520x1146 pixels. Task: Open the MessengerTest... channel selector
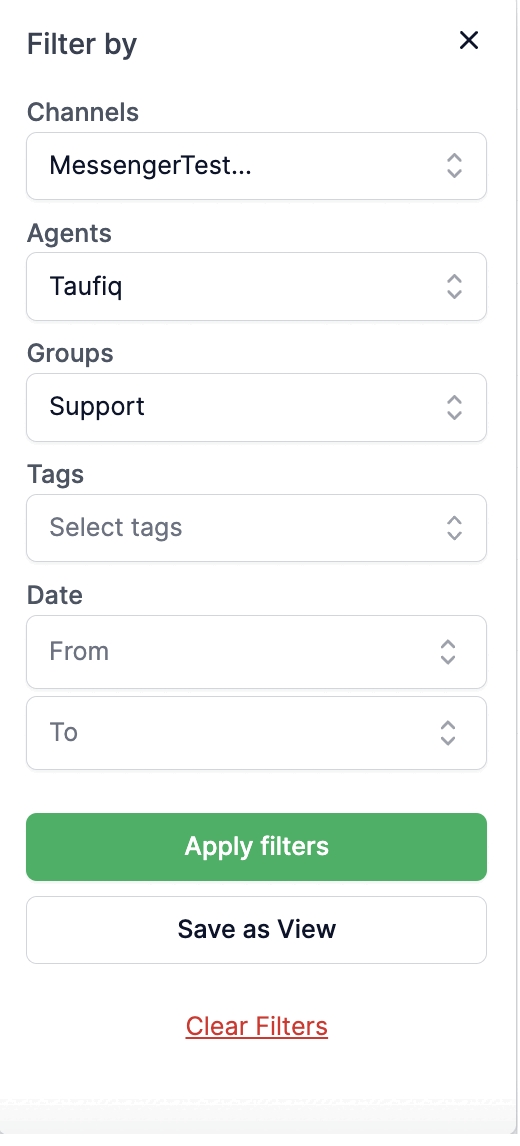tap(257, 166)
